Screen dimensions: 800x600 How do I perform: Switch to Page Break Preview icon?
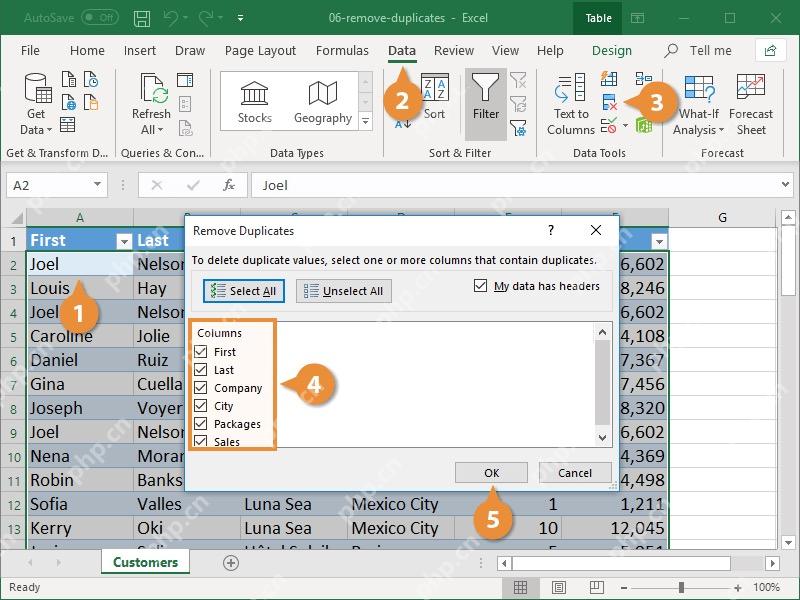(x=596, y=587)
